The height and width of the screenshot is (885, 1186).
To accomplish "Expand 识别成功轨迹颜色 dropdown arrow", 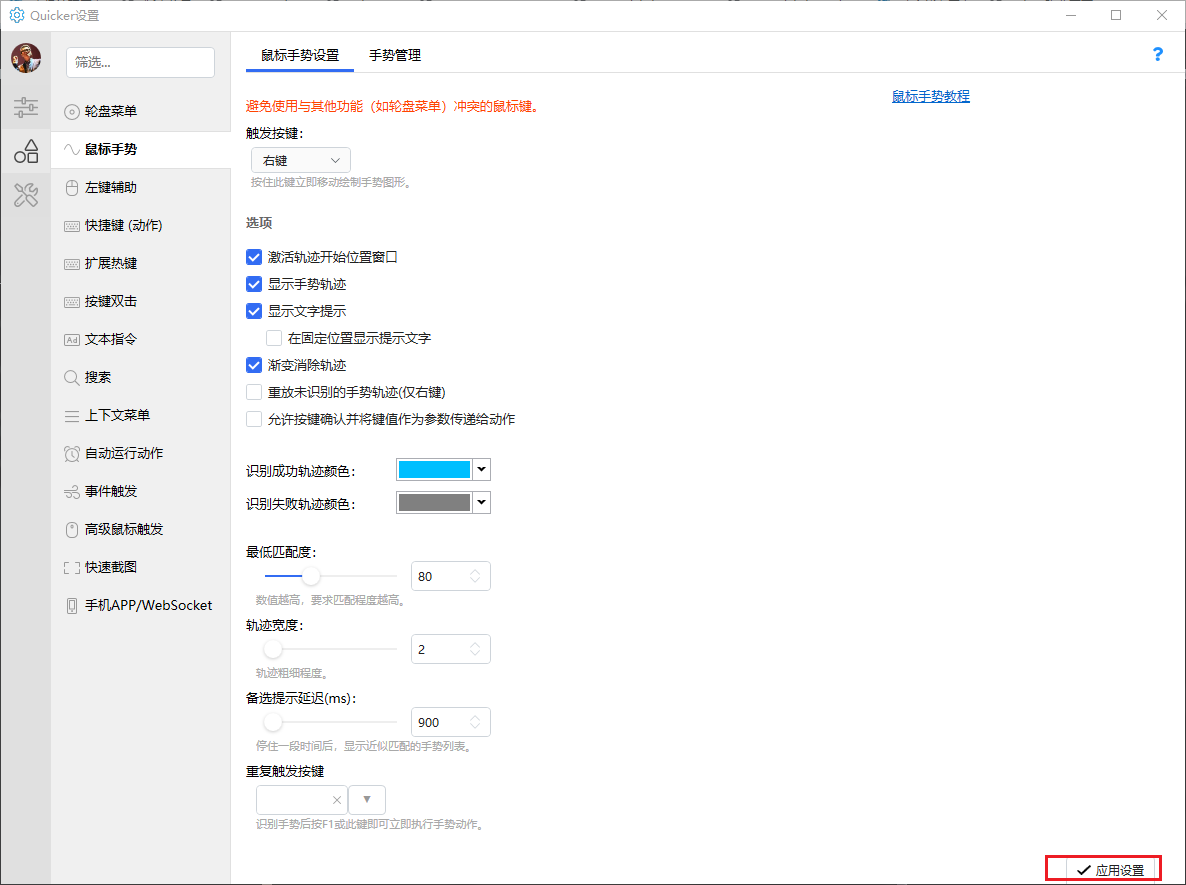I will pyautogui.click(x=481, y=470).
